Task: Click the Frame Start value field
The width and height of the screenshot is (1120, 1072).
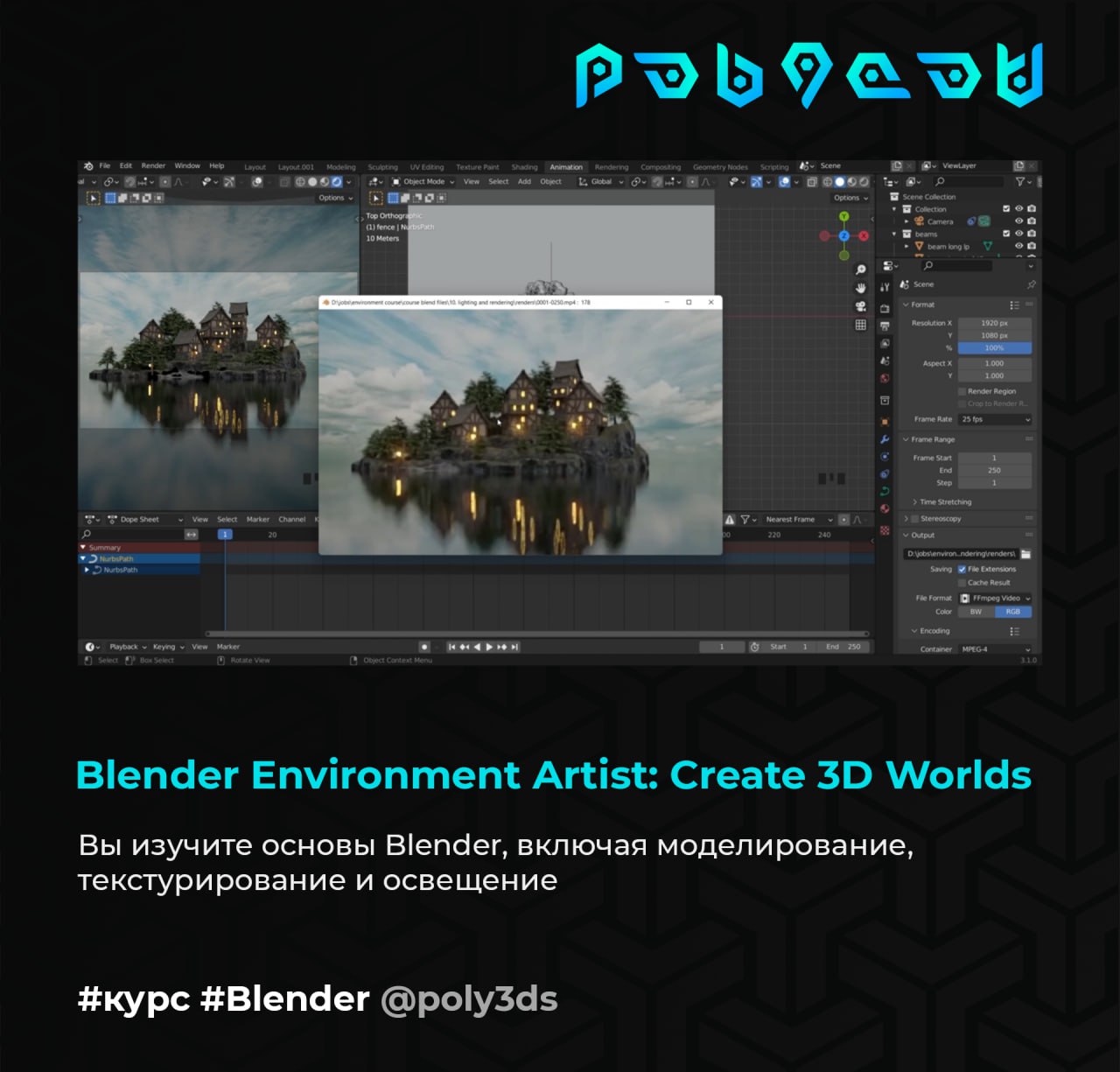Action: tap(995, 458)
